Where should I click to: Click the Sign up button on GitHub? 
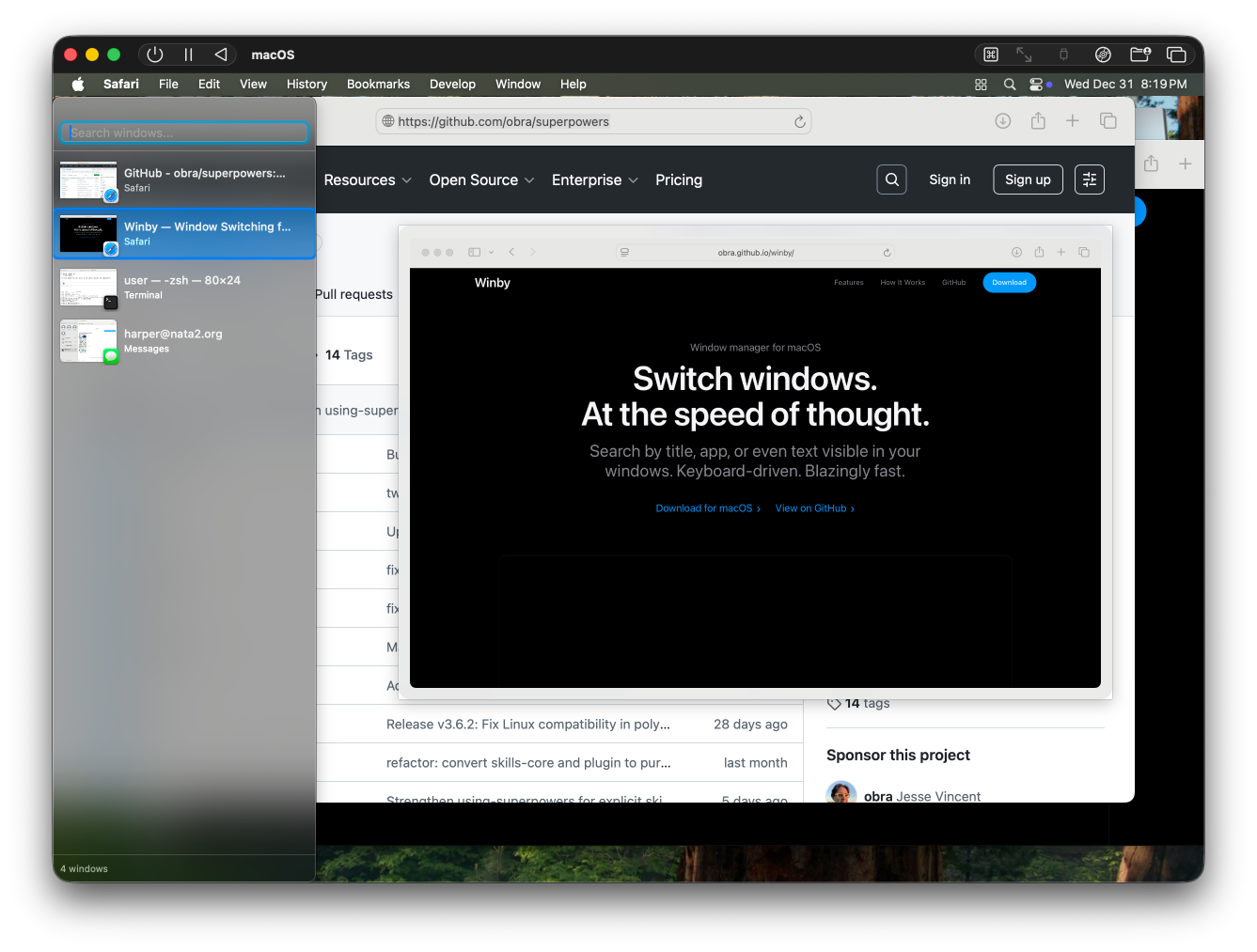(x=1028, y=179)
